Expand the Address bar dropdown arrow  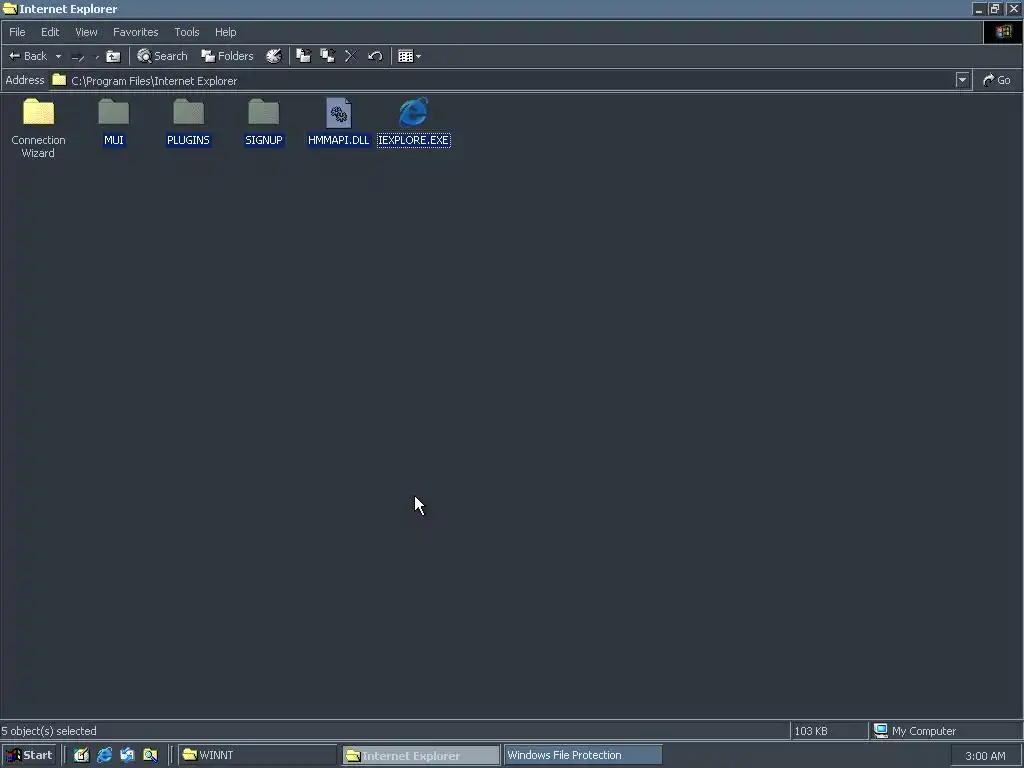962,80
